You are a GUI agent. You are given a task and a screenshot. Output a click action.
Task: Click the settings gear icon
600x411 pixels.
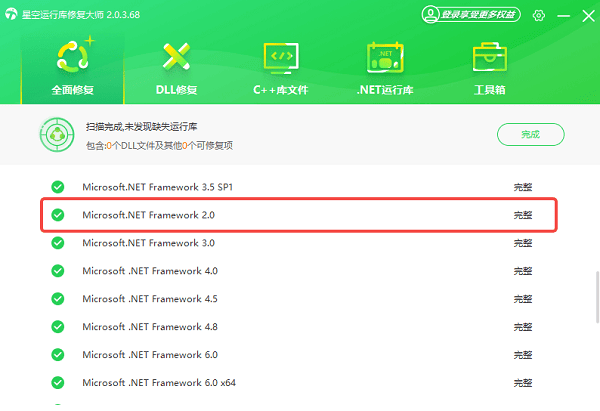point(539,15)
